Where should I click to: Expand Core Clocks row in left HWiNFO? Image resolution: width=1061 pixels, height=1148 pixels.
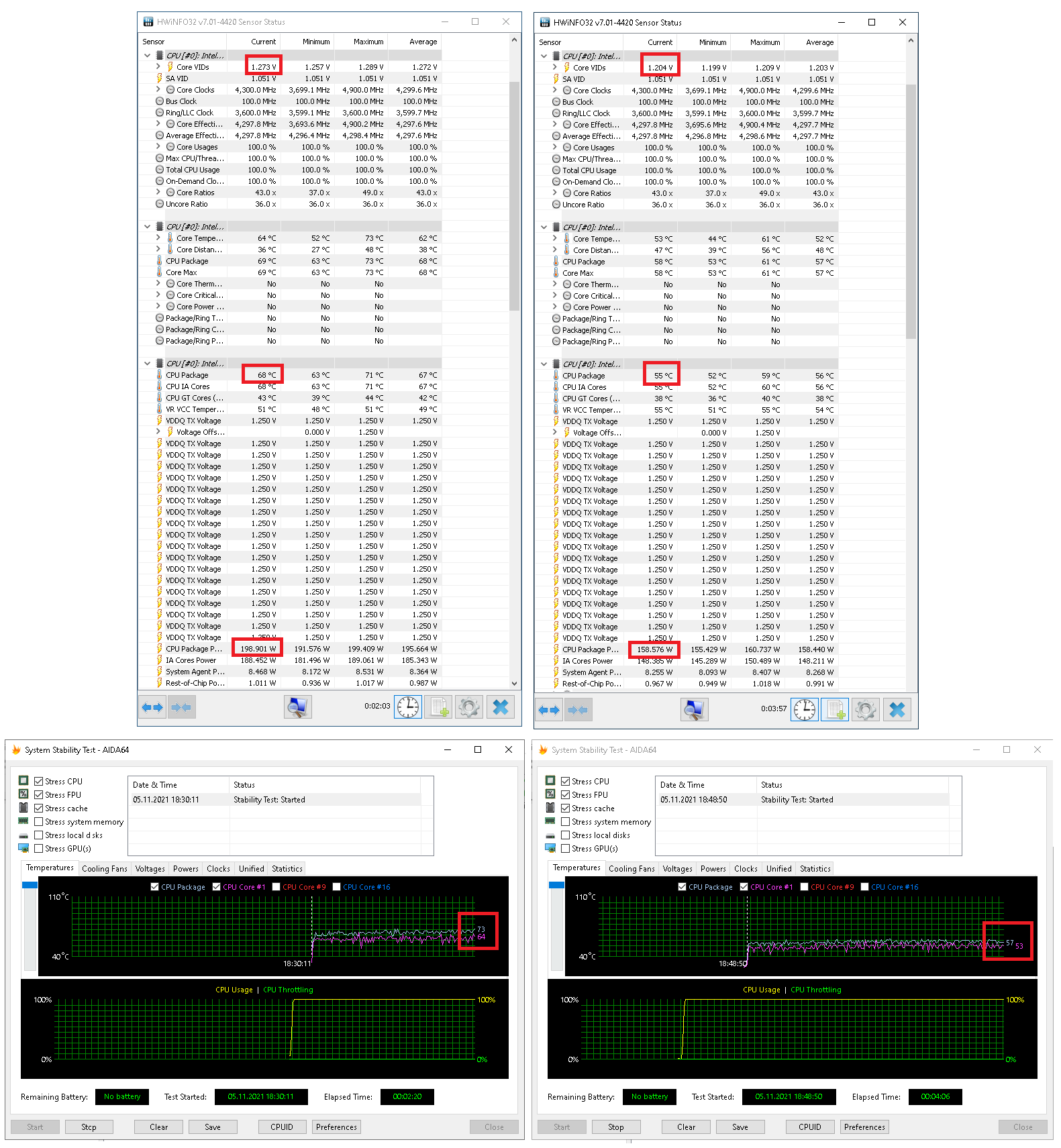coord(158,90)
